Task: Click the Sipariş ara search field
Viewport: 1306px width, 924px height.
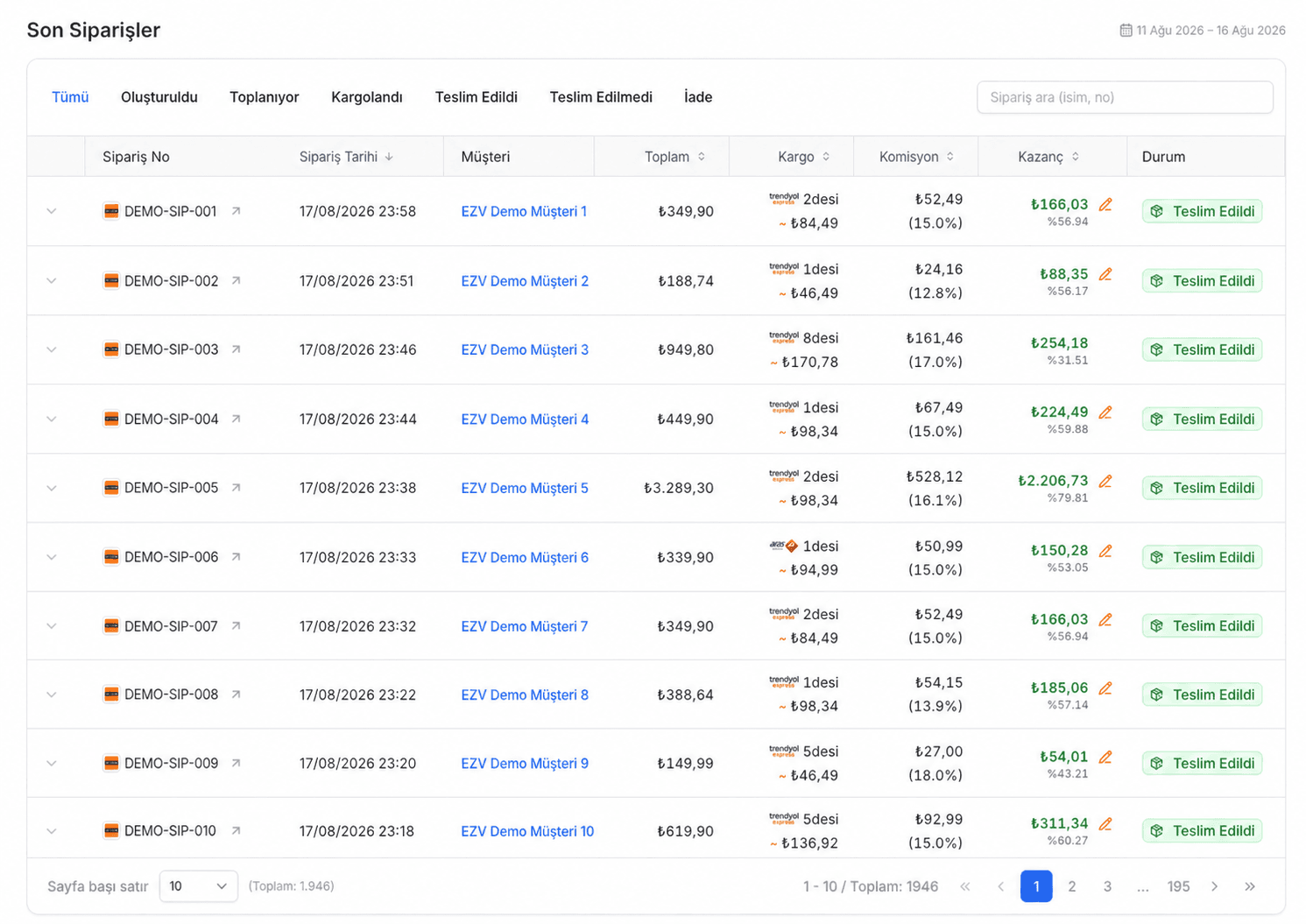Action: tap(1125, 97)
